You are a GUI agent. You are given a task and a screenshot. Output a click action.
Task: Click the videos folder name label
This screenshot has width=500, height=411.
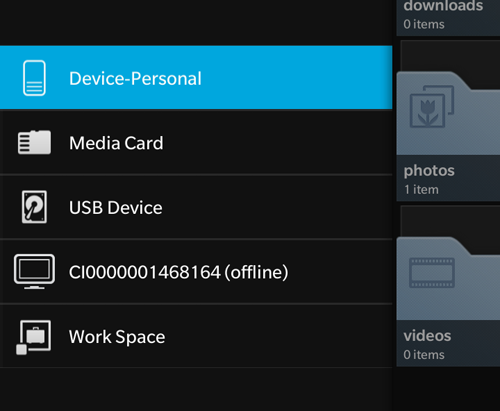[x=427, y=336]
